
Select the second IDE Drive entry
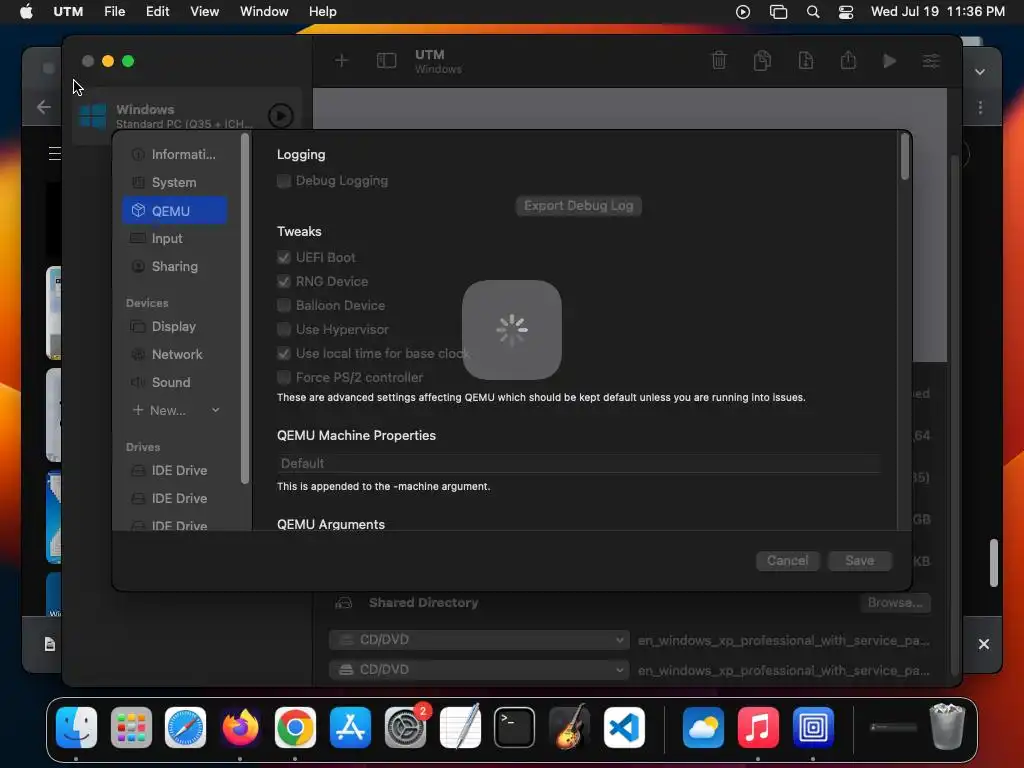(174, 499)
